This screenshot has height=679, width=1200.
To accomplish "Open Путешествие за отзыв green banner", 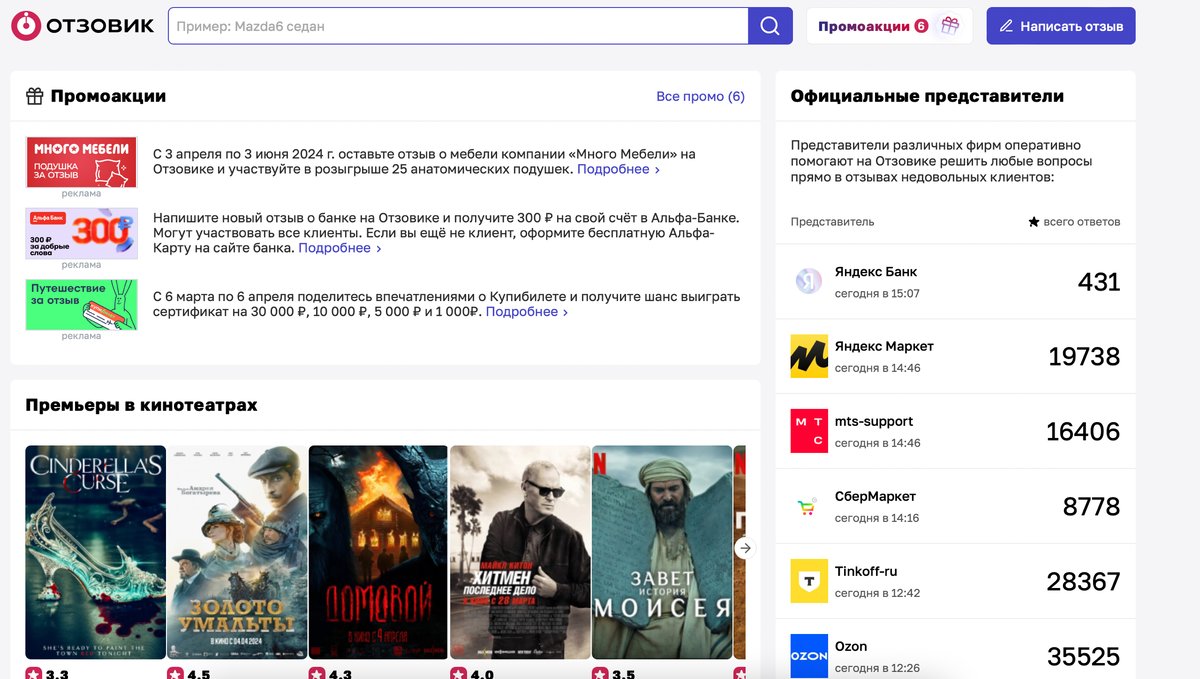I will coord(81,305).
